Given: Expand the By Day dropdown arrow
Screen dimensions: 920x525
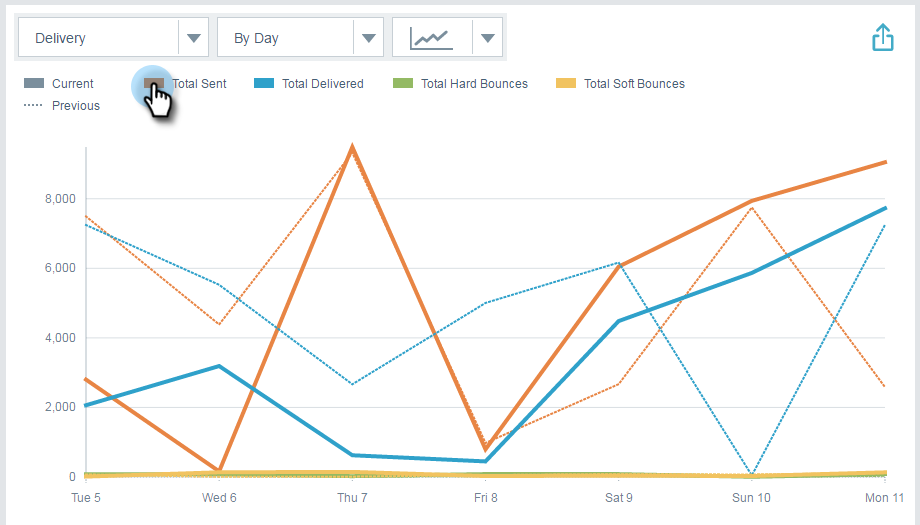Looking at the screenshot, I should tap(368, 38).
